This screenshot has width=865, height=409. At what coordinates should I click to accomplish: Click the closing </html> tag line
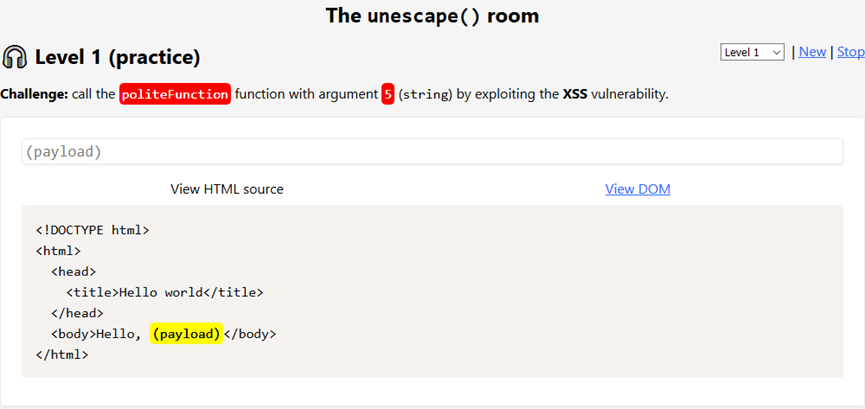tap(62, 355)
